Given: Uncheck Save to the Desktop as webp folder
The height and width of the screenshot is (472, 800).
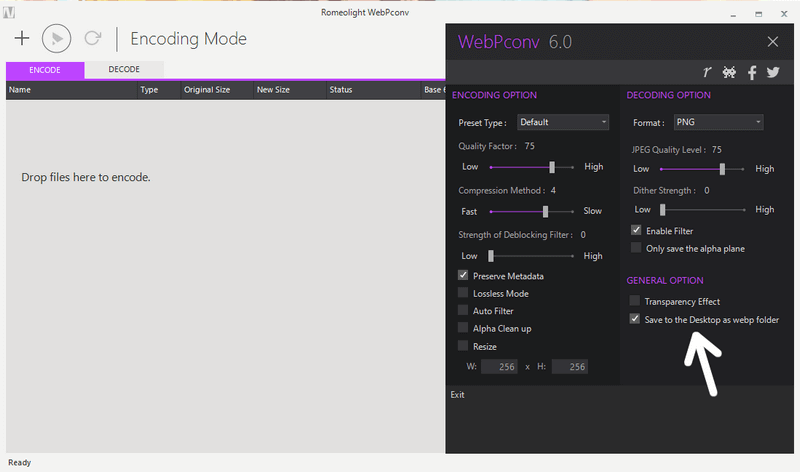Looking at the screenshot, I should coord(635,319).
